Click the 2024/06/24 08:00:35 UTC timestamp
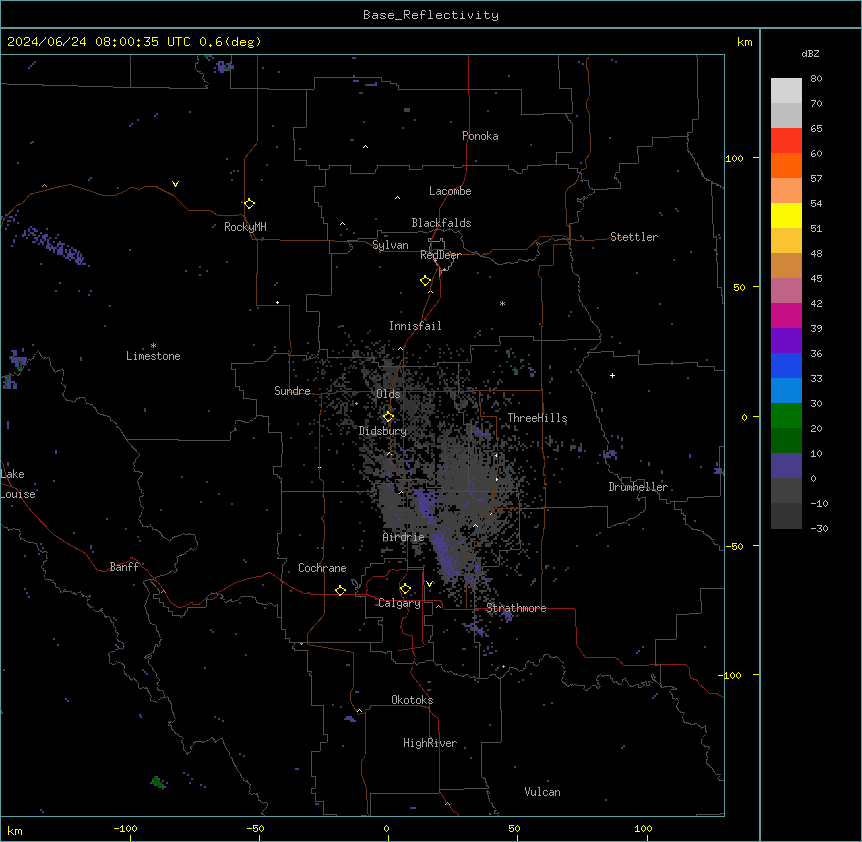862x842 pixels. pos(99,42)
